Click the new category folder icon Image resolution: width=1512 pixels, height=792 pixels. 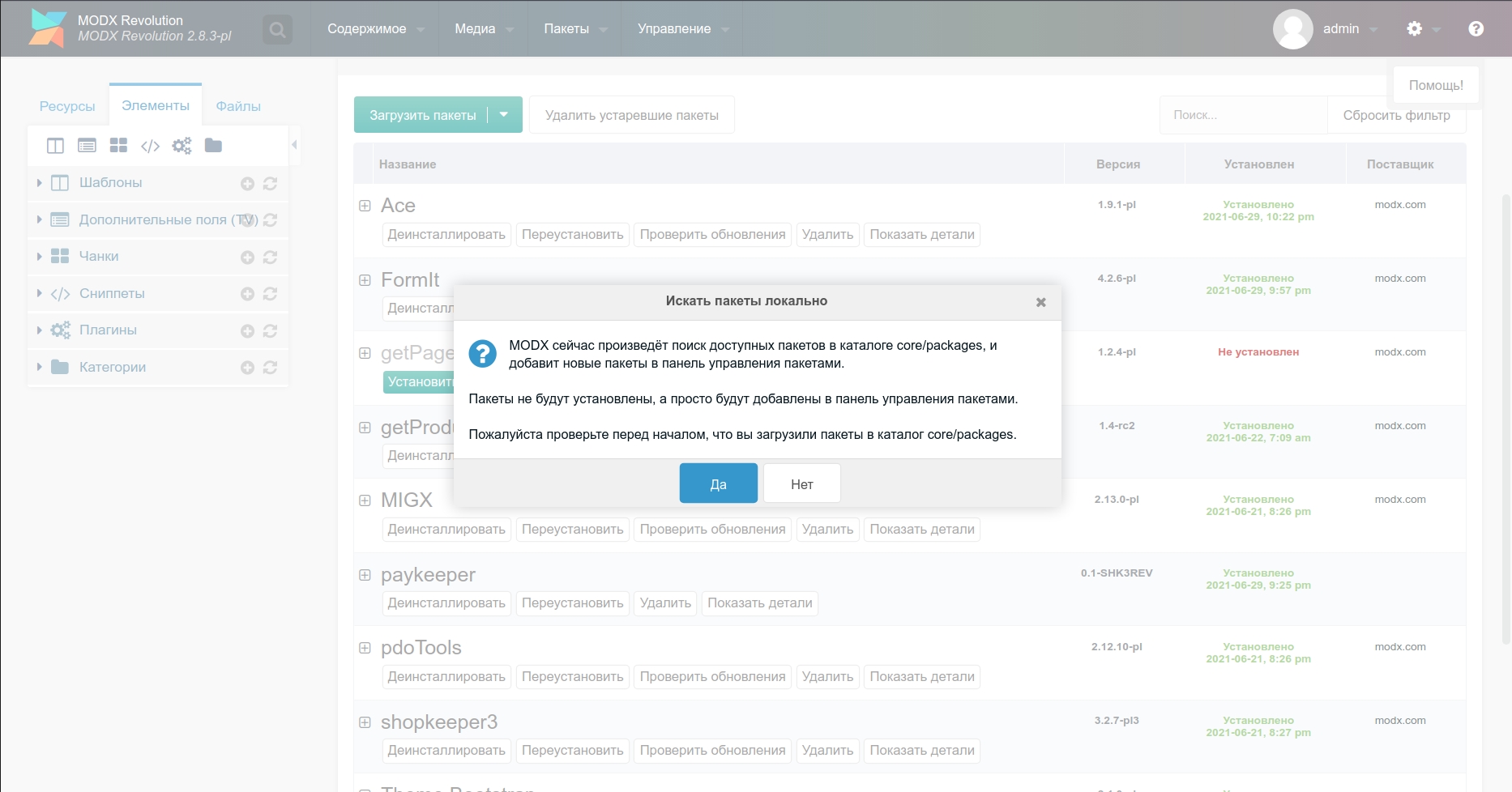pos(213,145)
